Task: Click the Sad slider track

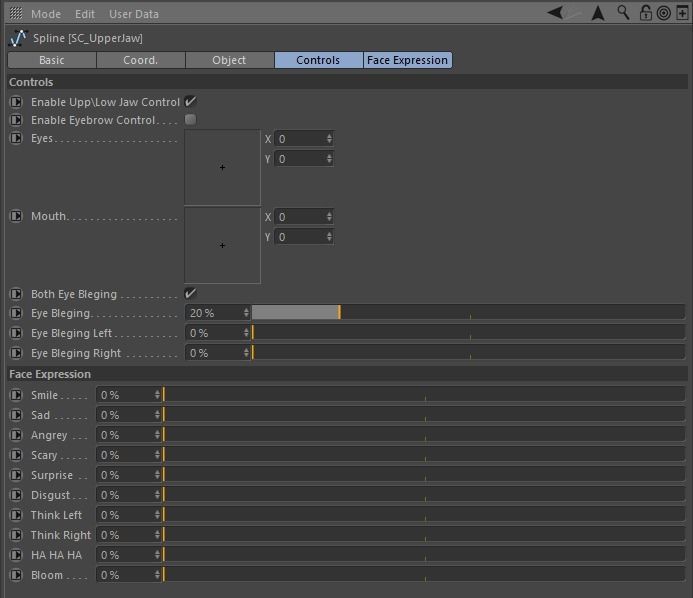Action: tap(424, 414)
